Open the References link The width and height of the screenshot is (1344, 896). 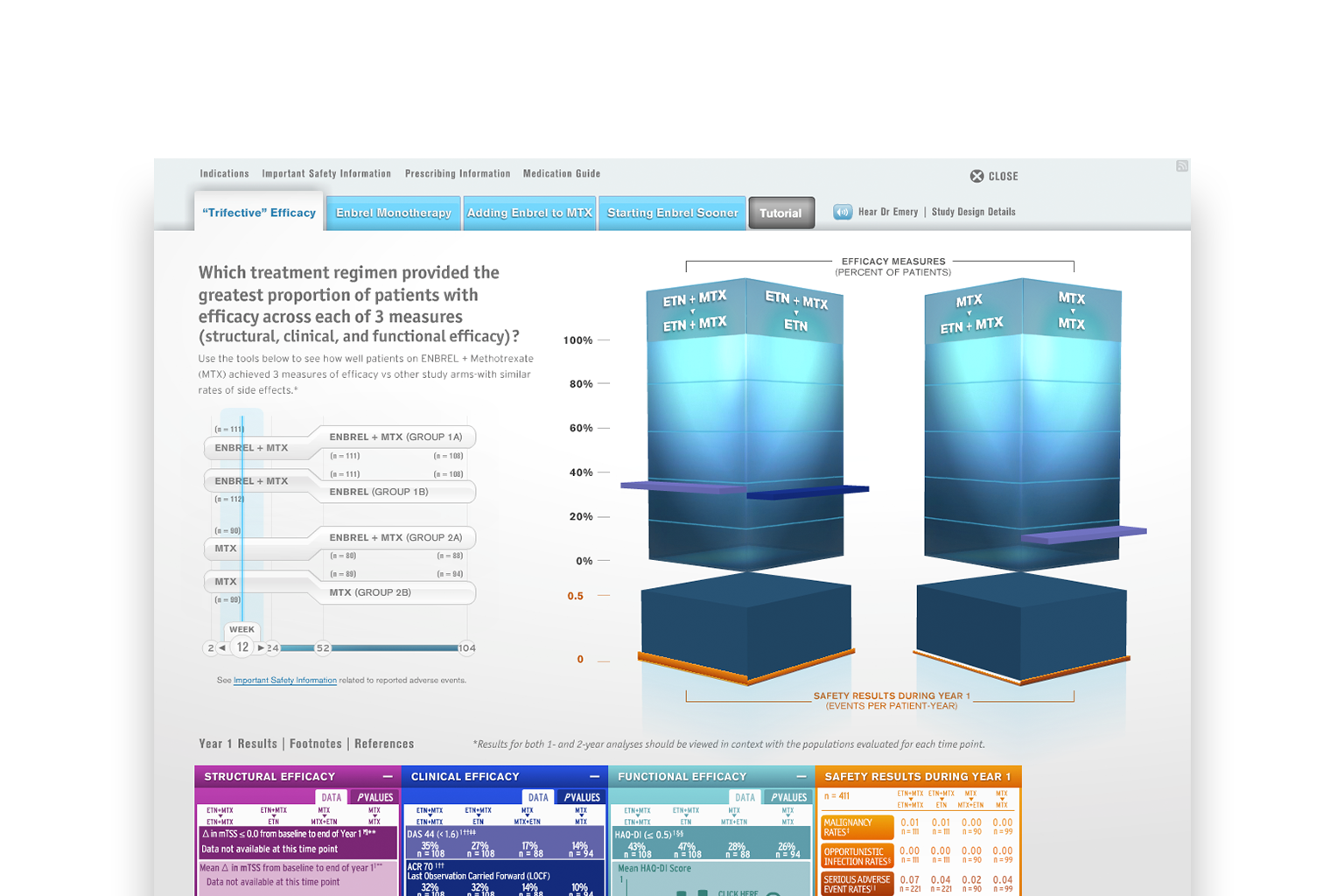[x=384, y=744]
